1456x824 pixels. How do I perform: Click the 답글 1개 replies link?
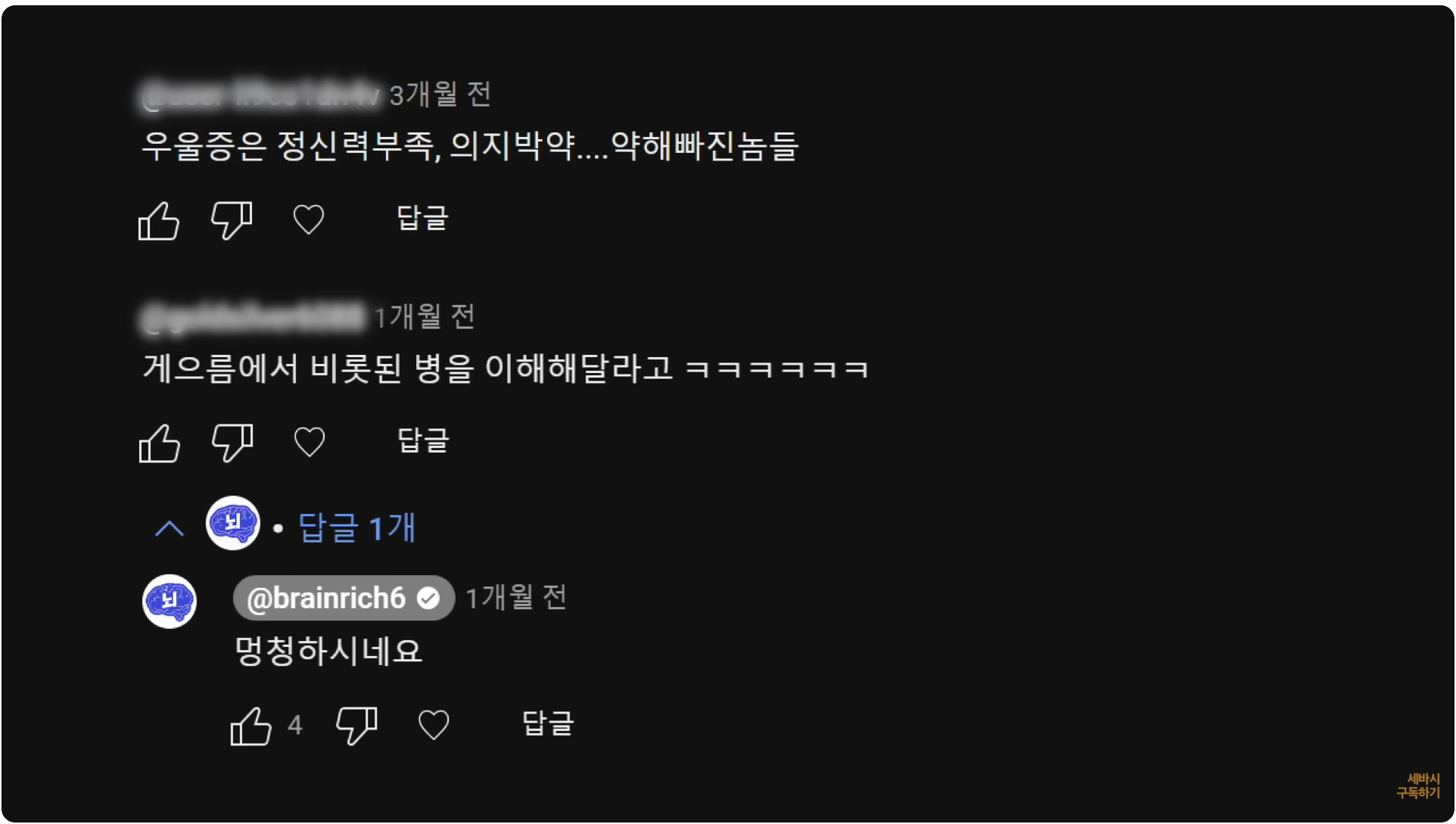tap(357, 527)
